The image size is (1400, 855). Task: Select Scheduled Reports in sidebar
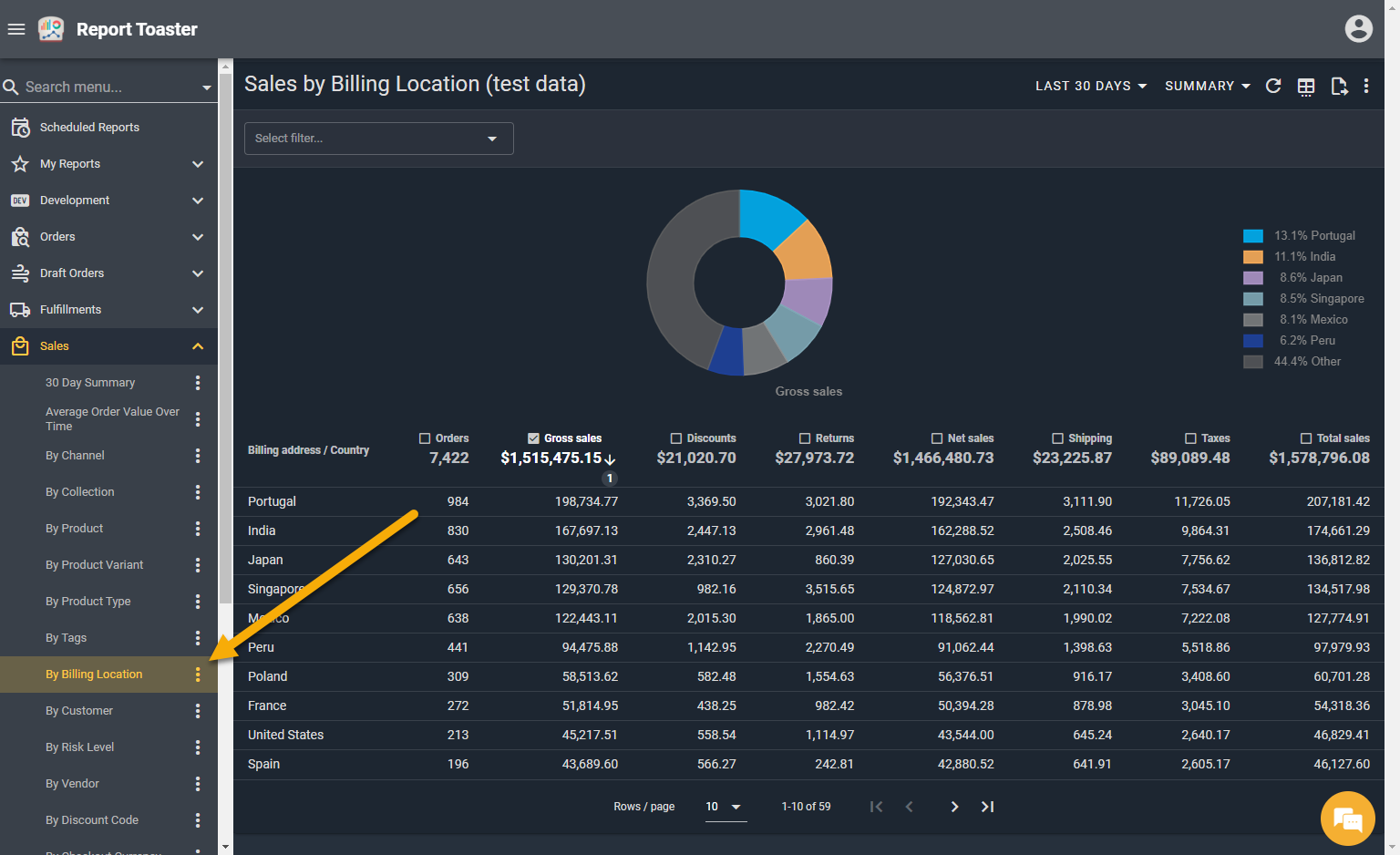[89, 128]
